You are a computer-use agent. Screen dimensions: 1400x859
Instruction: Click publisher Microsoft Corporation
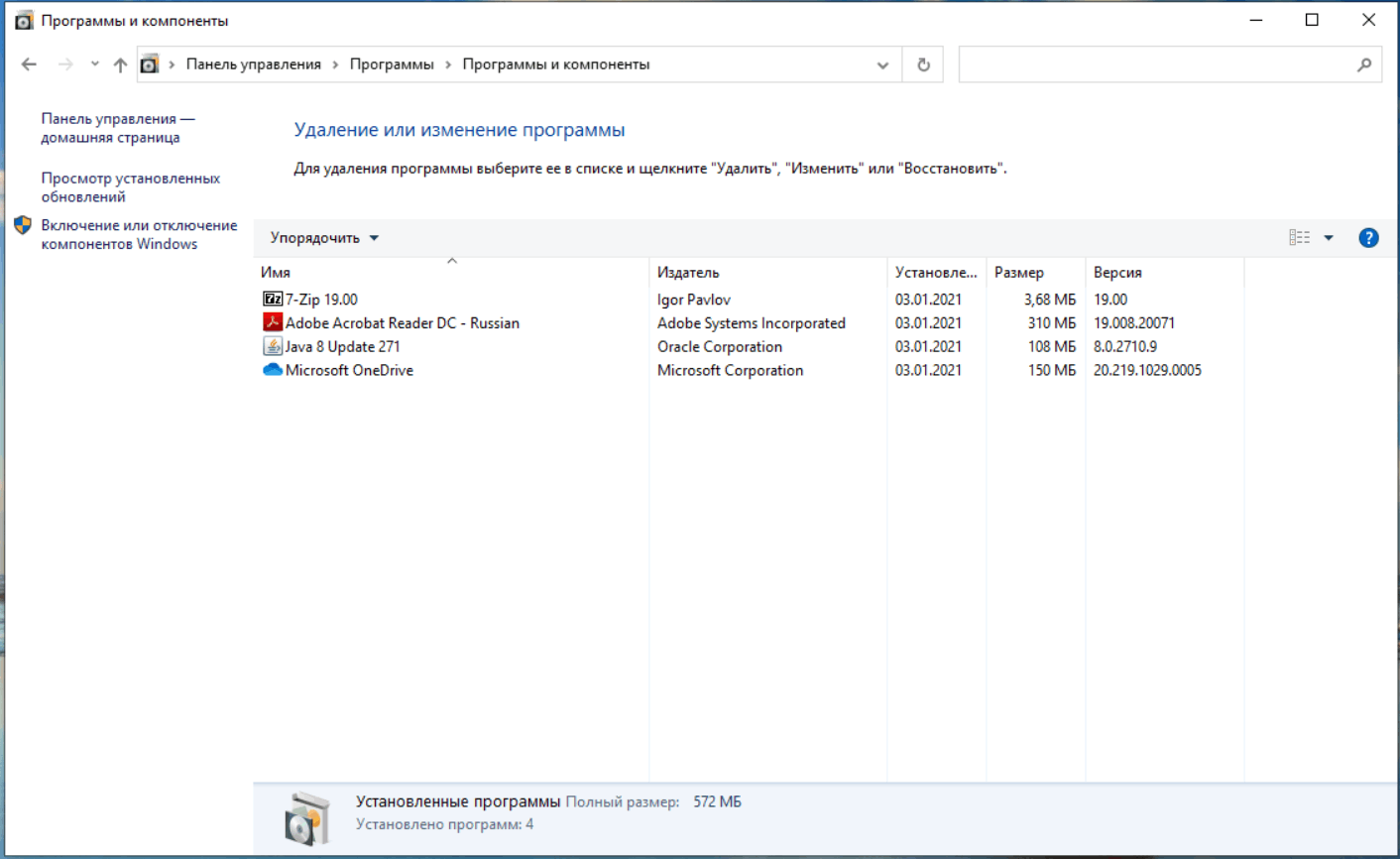pyautogui.click(x=731, y=370)
